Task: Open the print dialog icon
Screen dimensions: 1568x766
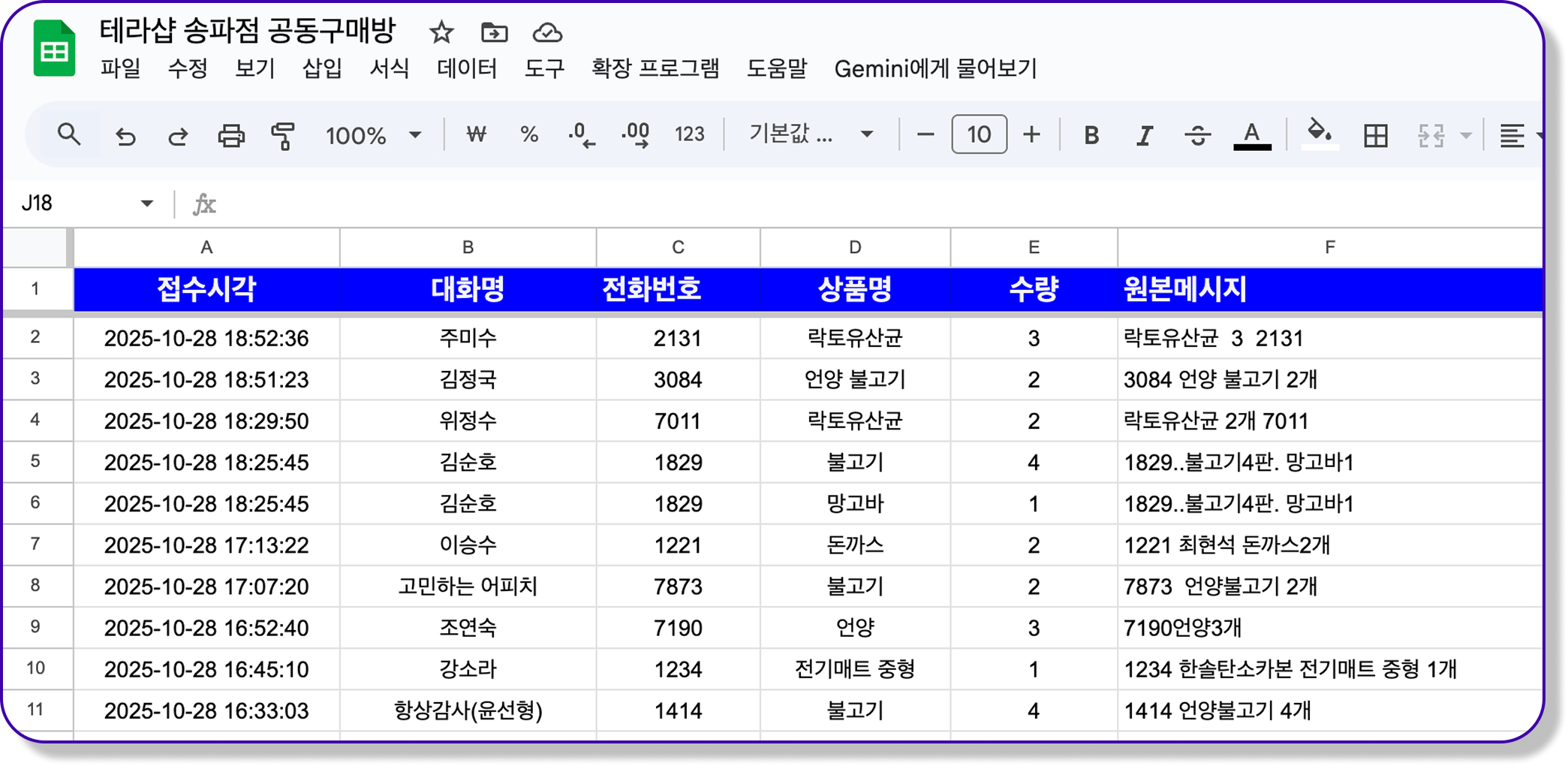Action: (231, 135)
